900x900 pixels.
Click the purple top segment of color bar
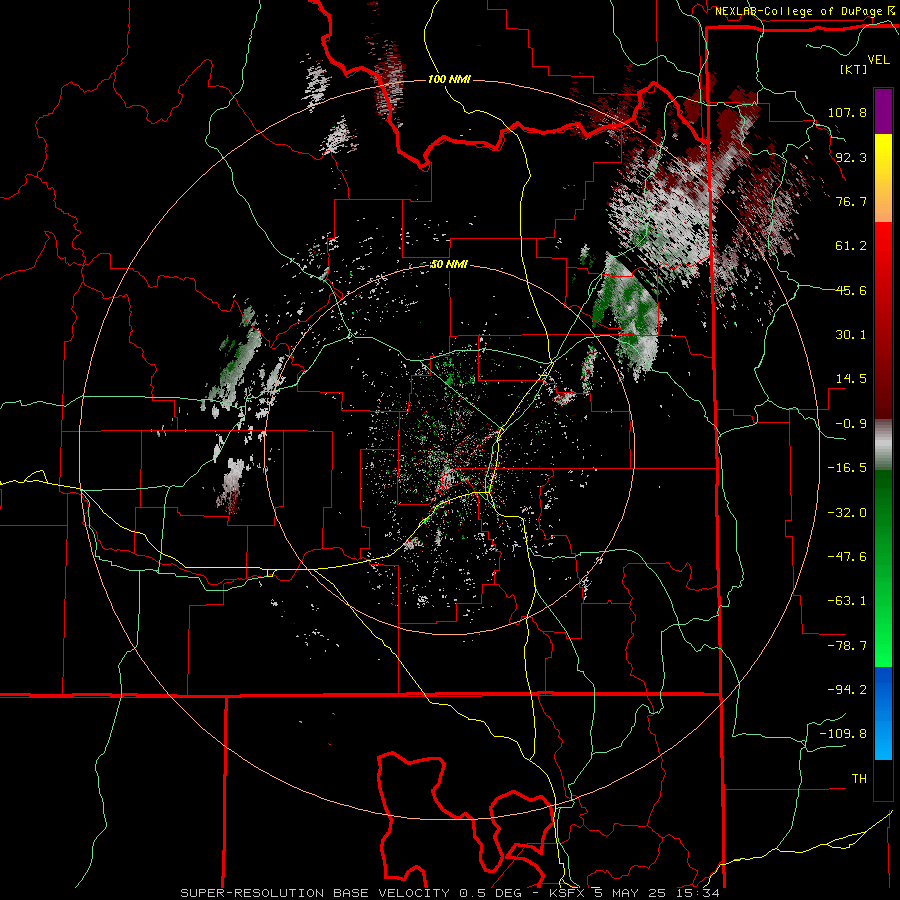pyautogui.click(x=883, y=111)
